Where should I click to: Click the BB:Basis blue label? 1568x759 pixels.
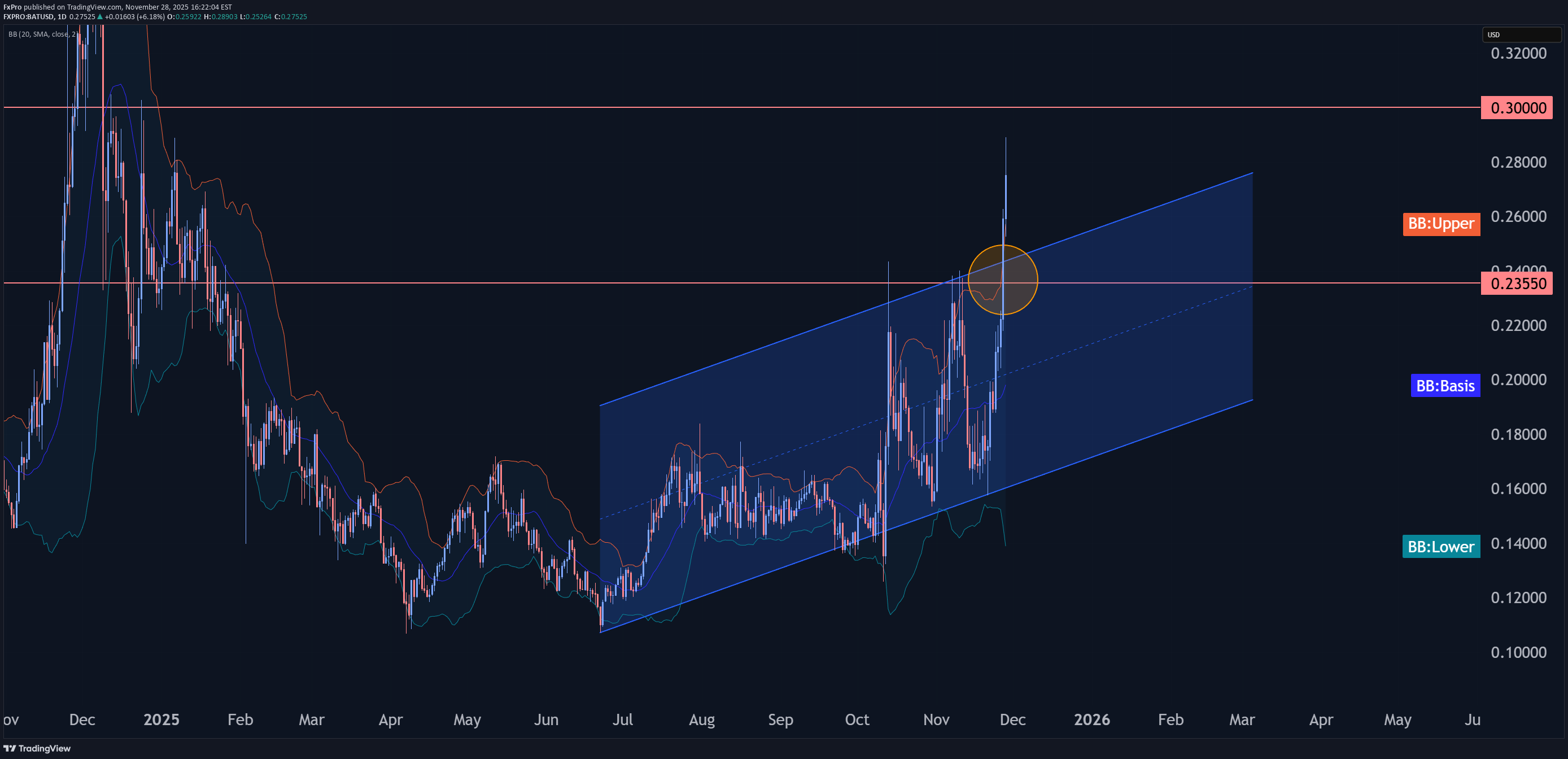[x=1444, y=386]
